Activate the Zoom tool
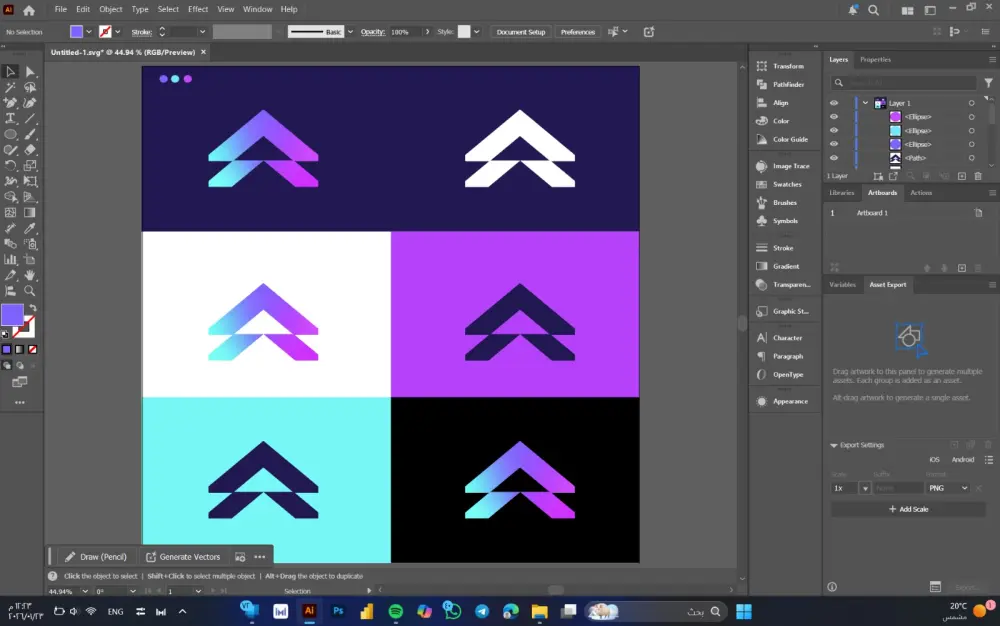 [30, 291]
